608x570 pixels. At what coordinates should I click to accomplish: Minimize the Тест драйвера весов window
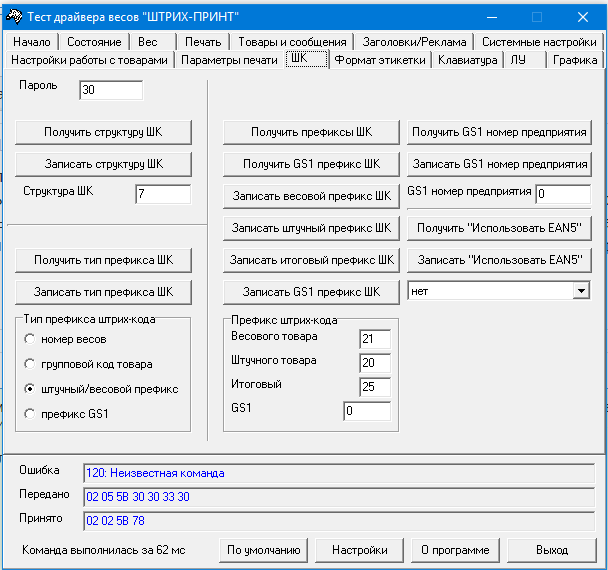tap(492, 17)
